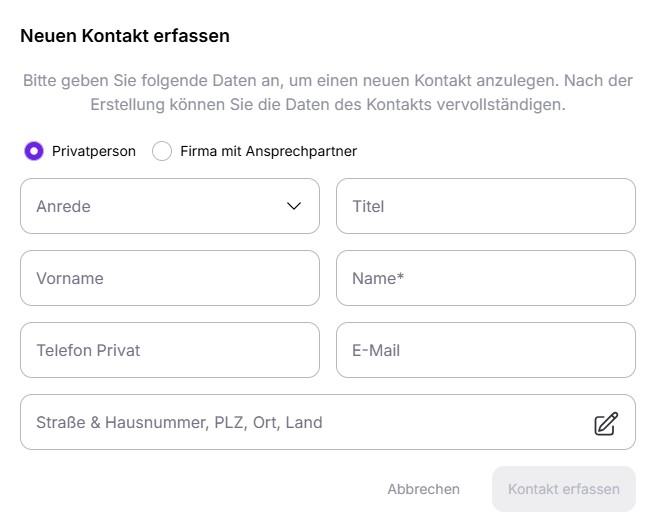Click the Neuen Kontakt erfassen heading
652x530 pixels.
point(125,36)
